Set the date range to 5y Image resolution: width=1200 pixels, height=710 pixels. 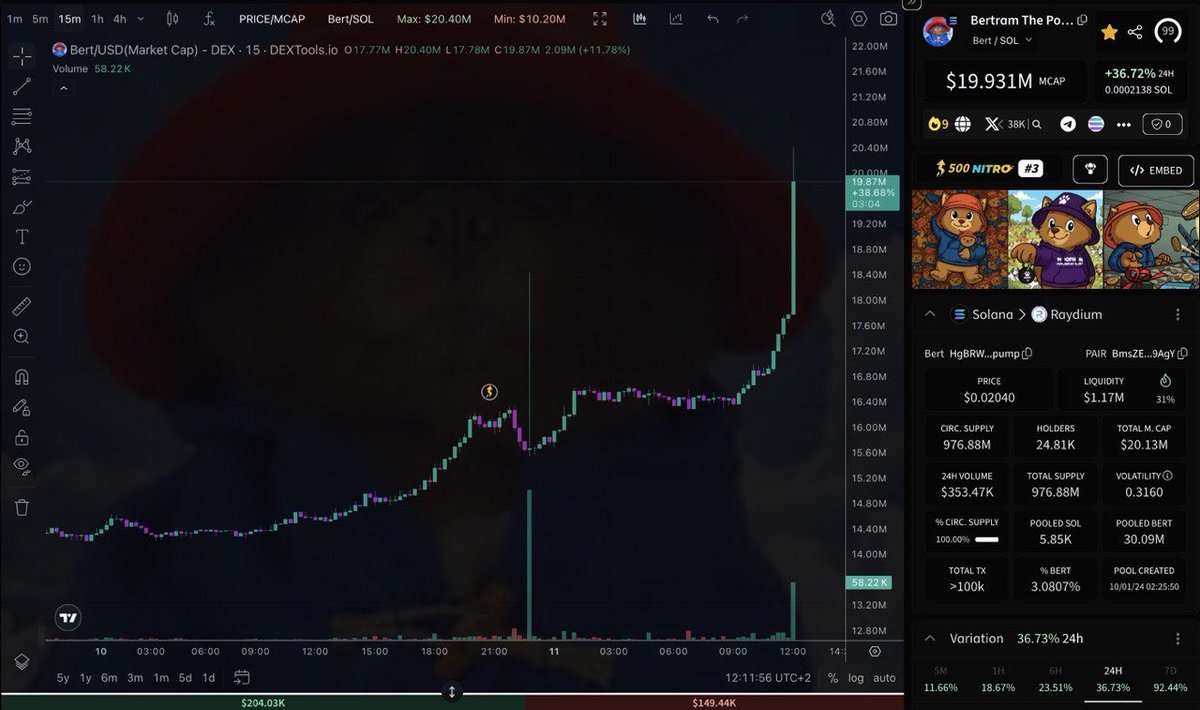(63, 677)
